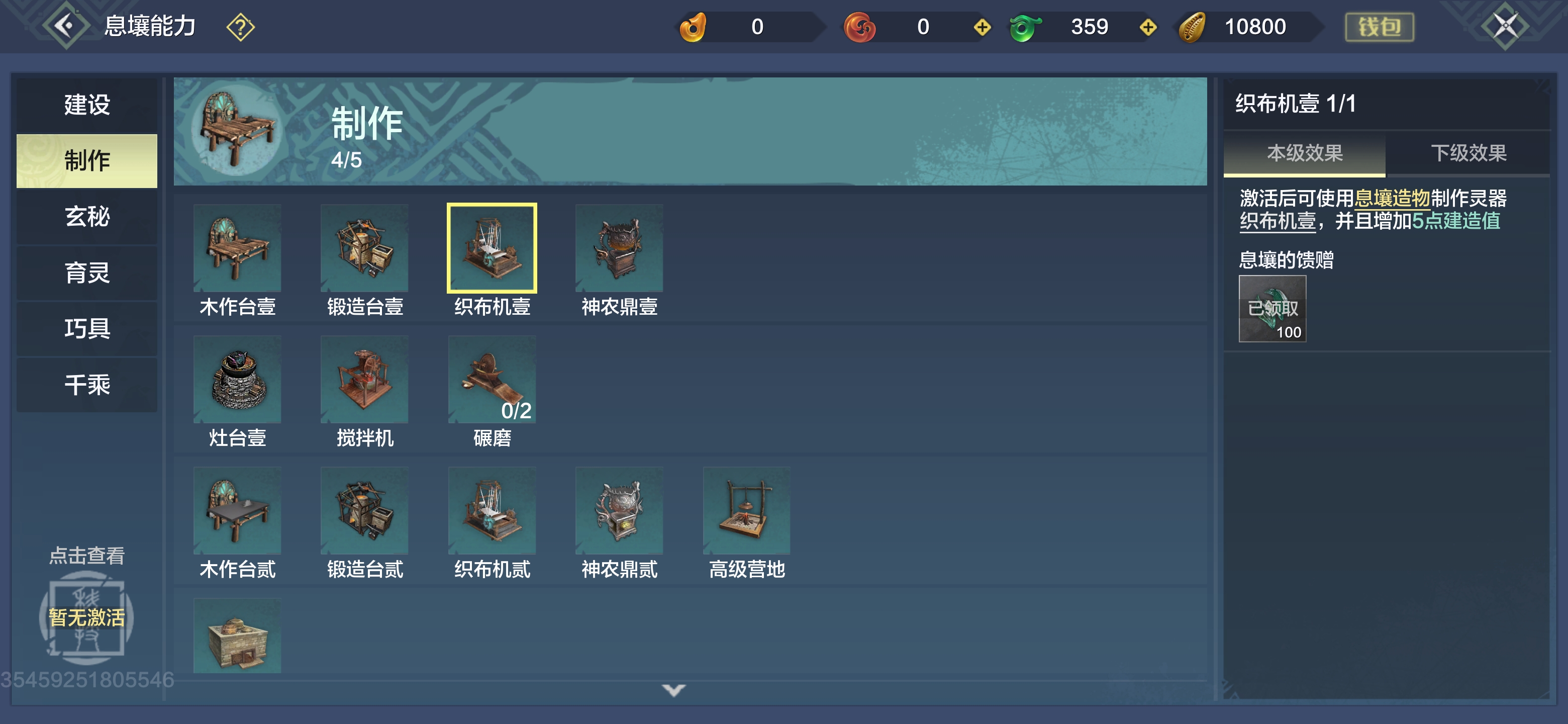
Task: Select the 神农鼎壹 cauldron icon
Action: click(x=619, y=248)
